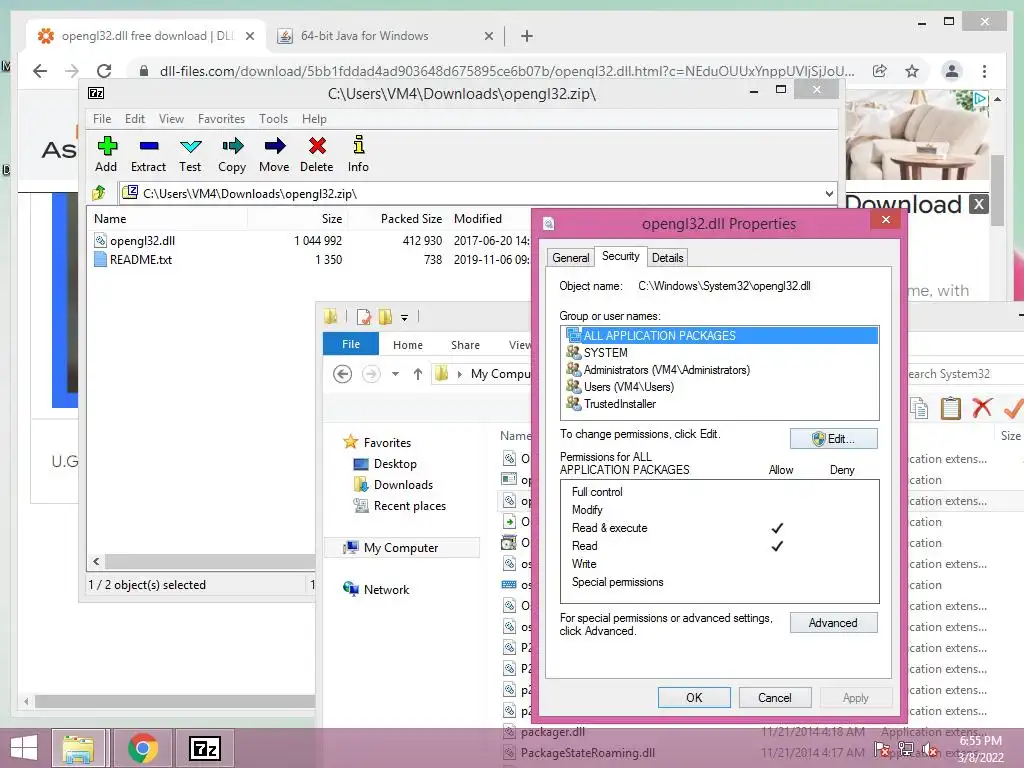Select Network in Explorer navigation pane
1024x768 pixels.
(x=387, y=589)
